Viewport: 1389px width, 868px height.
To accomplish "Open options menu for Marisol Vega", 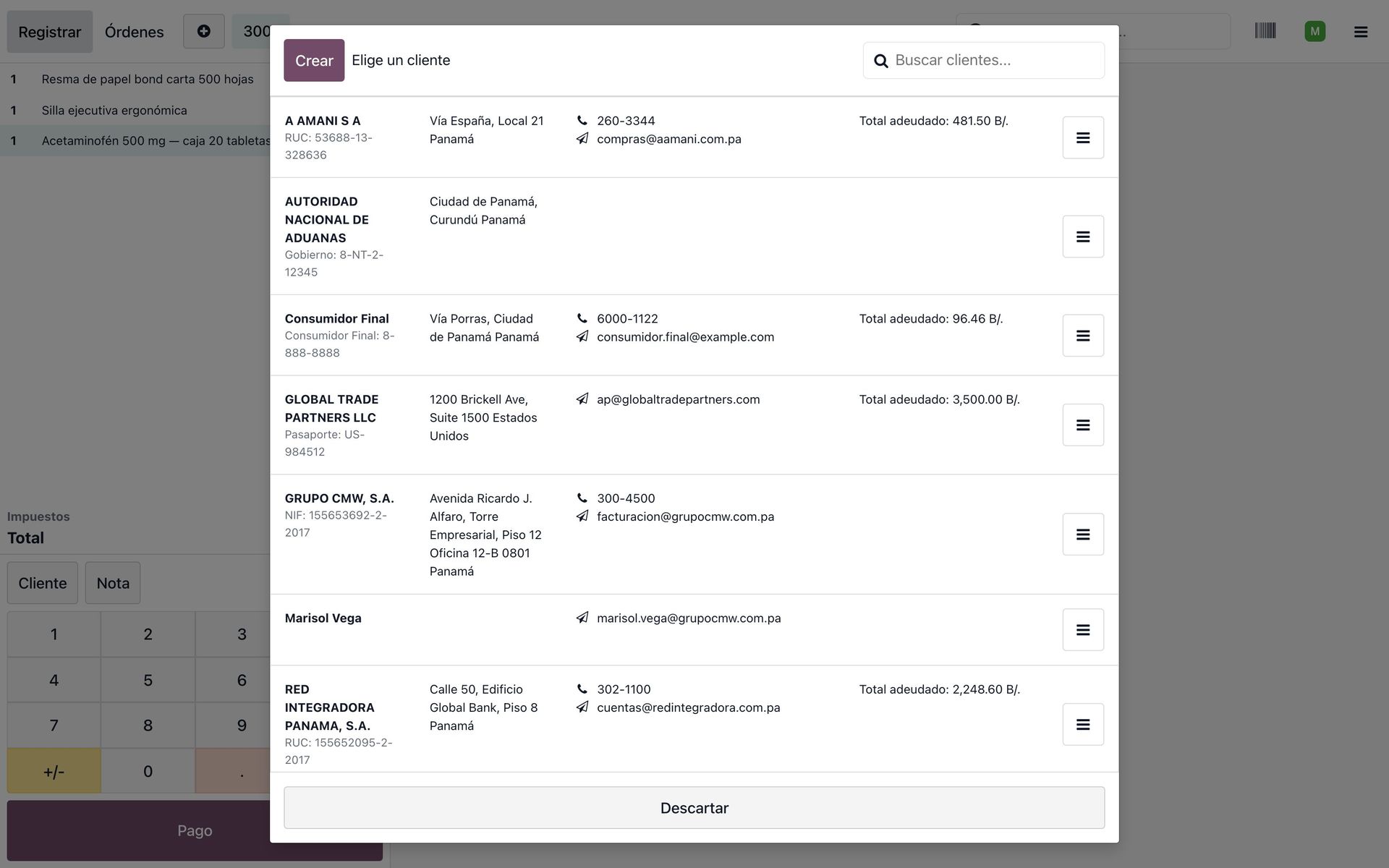I will pyautogui.click(x=1083, y=630).
